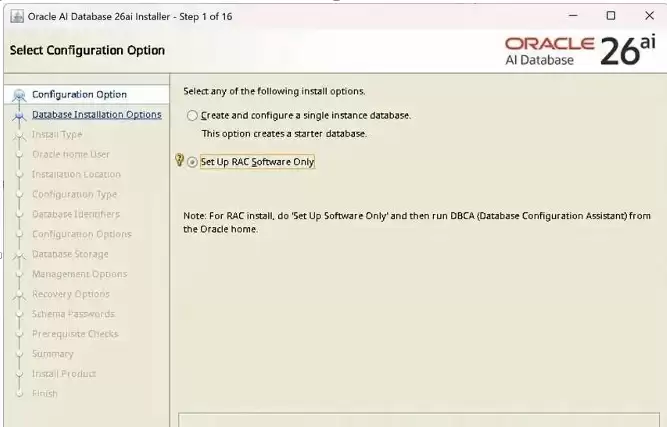Open Database Installation Options step link
This screenshot has width=667, height=427.
tap(97, 115)
